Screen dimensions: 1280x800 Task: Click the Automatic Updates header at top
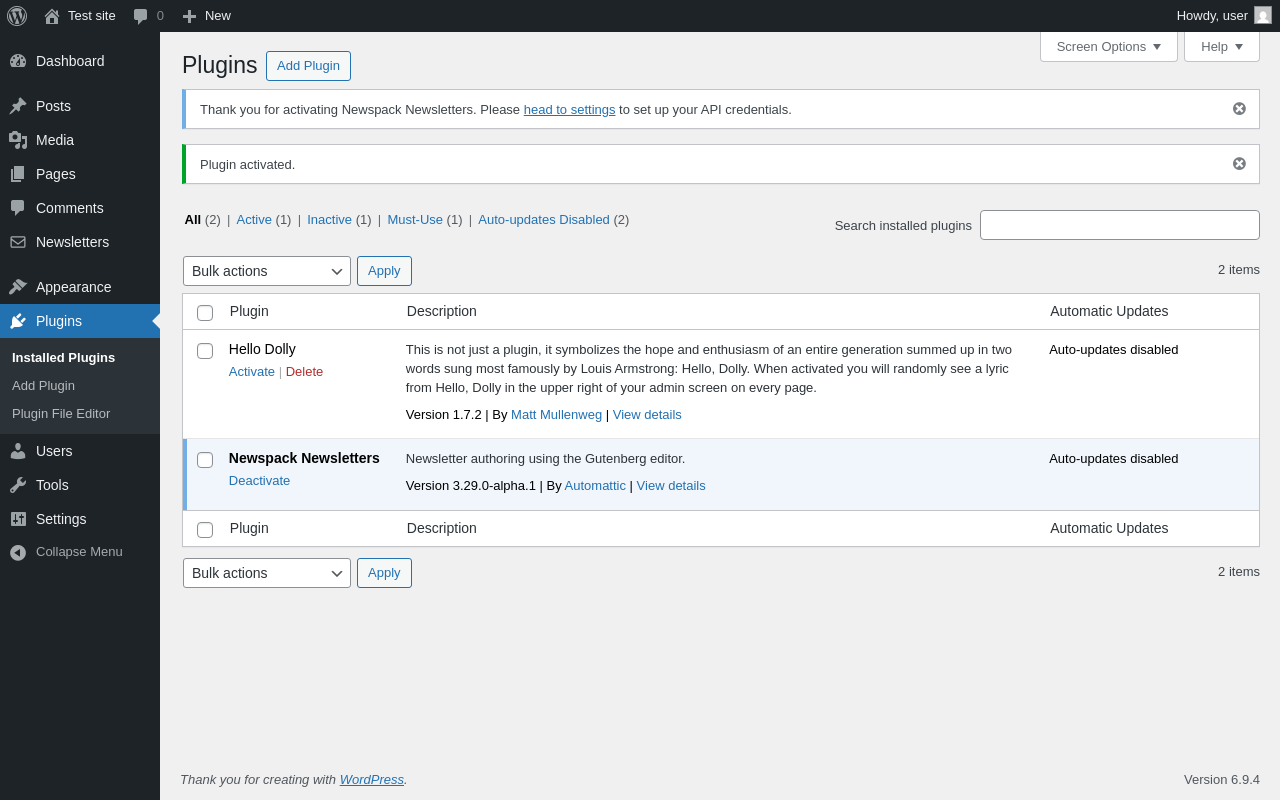click(1109, 311)
